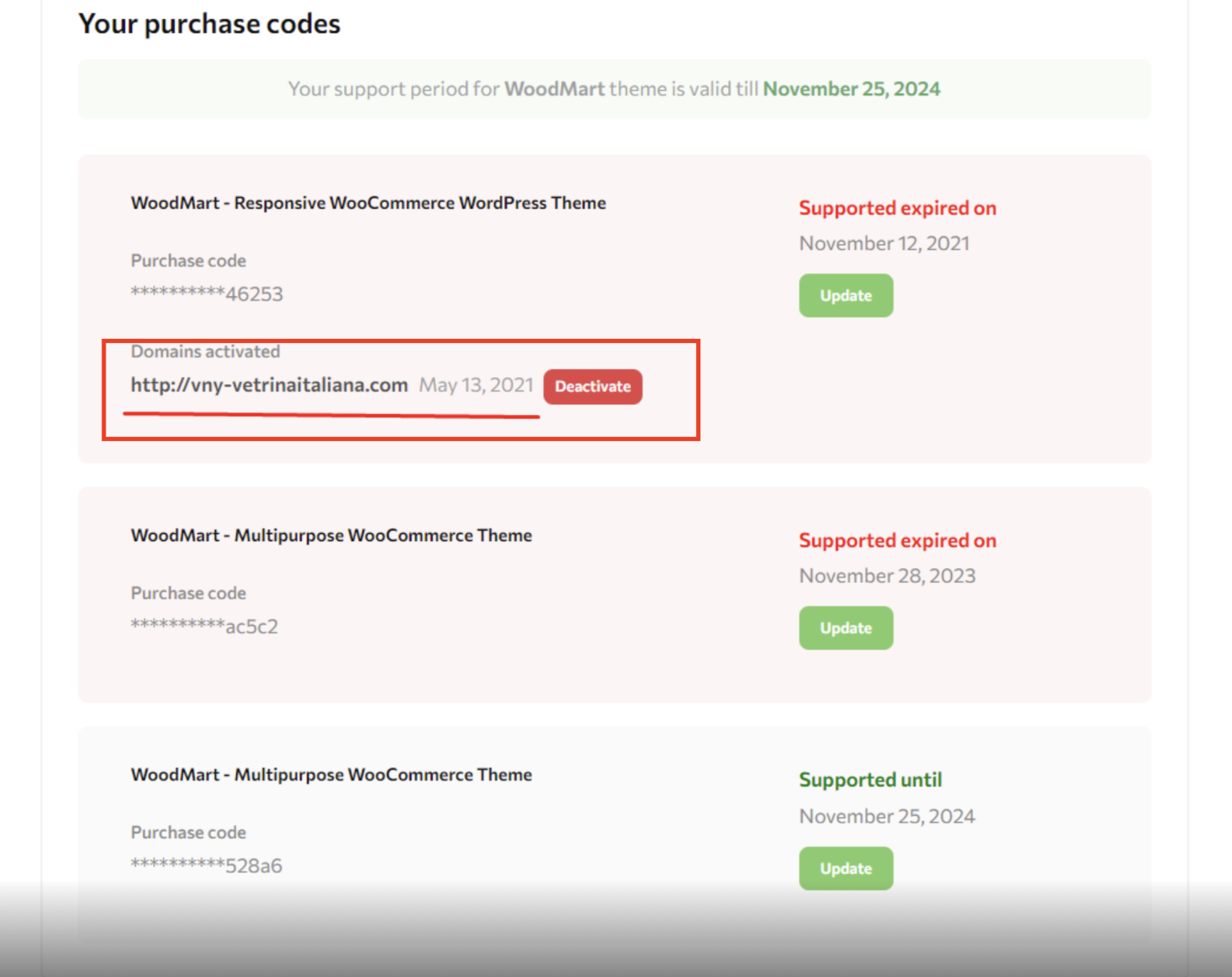
Task: Click 'Purchase code' label above 46253 code
Action: pyautogui.click(x=189, y=261)
